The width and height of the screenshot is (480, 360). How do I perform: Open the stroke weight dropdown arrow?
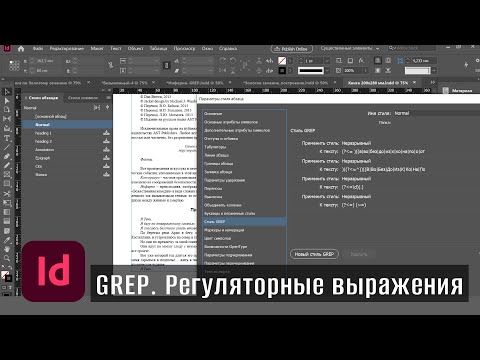tap(327, 61)
